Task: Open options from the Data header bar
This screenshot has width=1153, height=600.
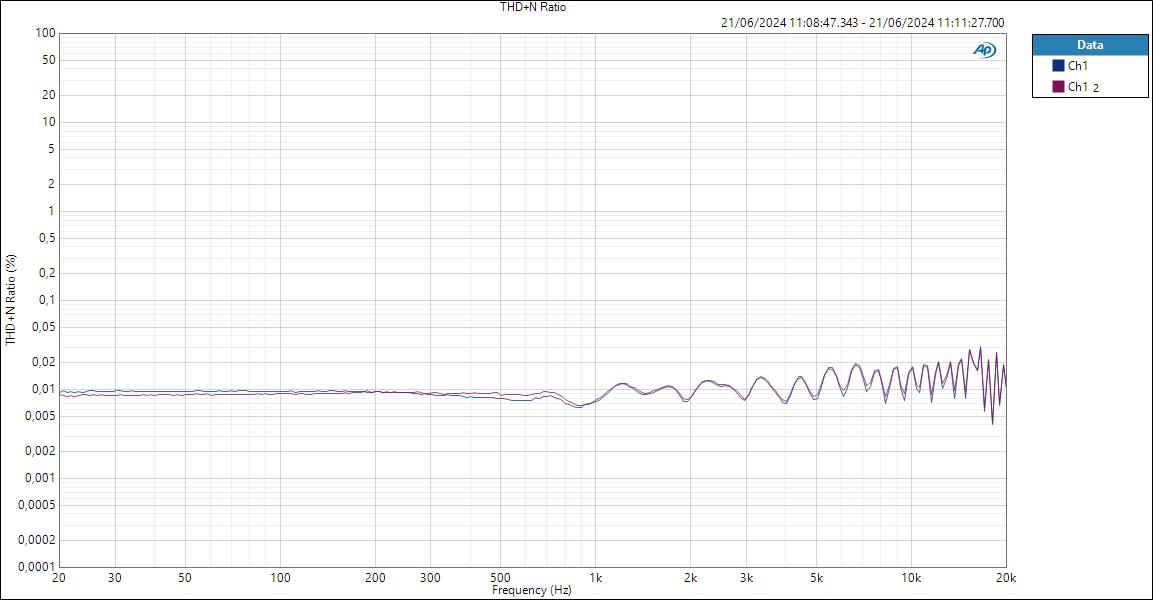Action: (x=1089, y=44)
